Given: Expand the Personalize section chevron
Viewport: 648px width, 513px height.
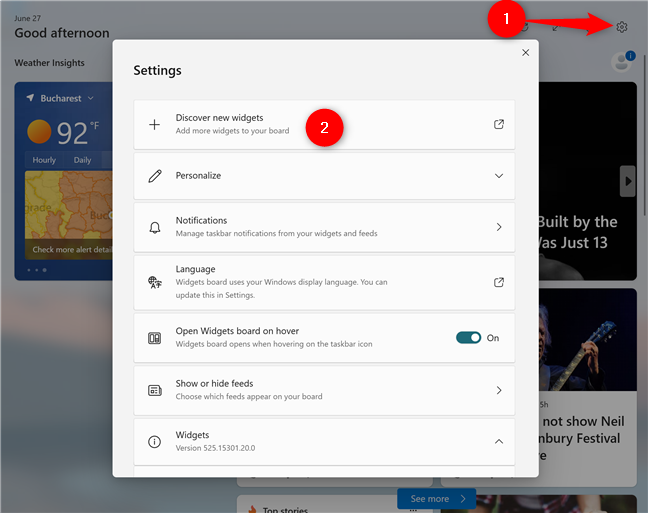Looking at the screenshot, I should [x=499, y=176].
